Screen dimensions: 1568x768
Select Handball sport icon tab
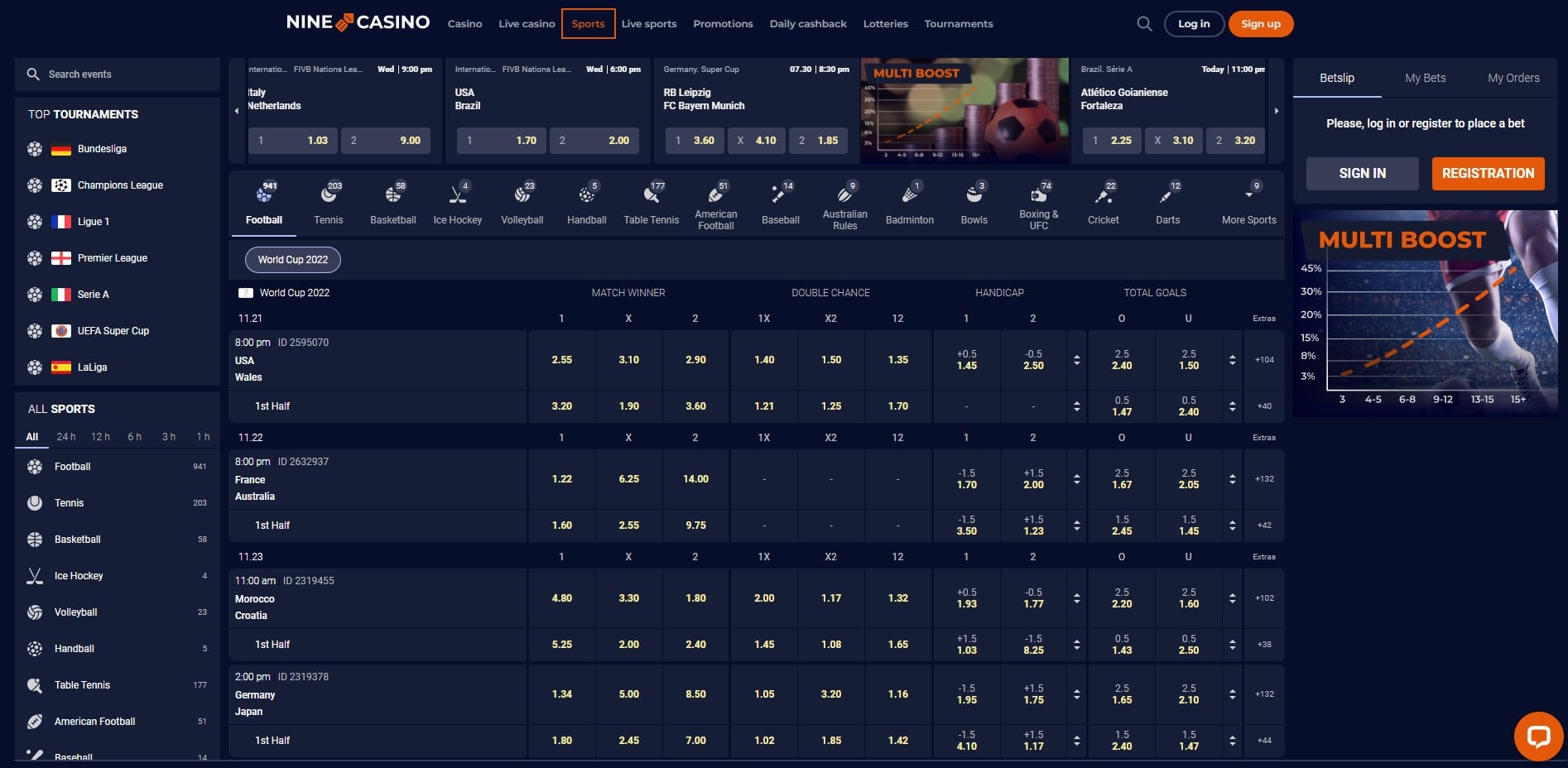pos(587,204)
